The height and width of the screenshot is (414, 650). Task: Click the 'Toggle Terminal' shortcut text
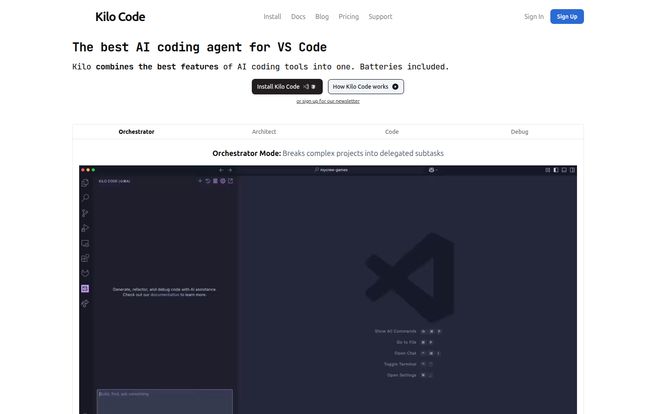click(x=400, y=364)
